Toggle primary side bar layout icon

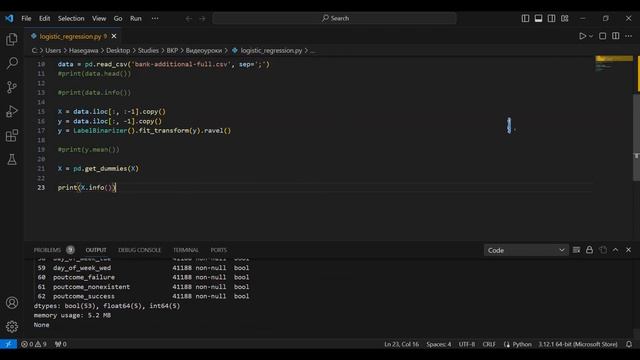tap(525, 18)
